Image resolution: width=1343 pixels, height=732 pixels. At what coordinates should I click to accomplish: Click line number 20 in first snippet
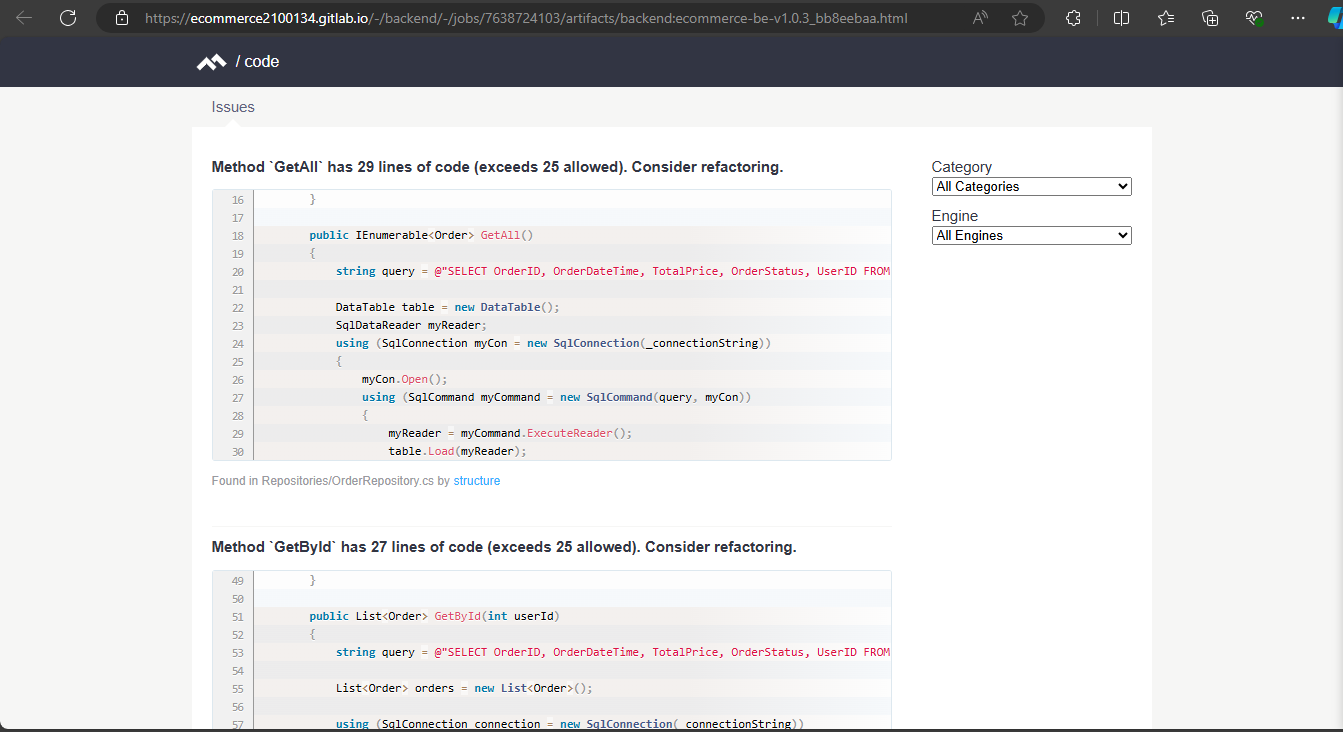(237, 271)
